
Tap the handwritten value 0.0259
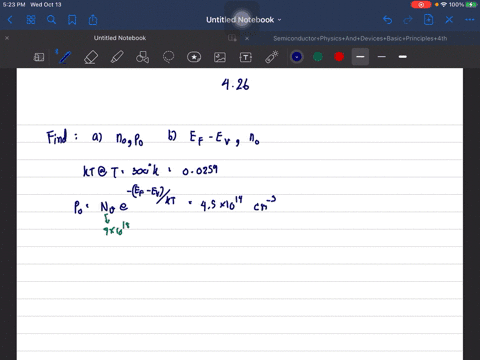(x=200, y=171)
